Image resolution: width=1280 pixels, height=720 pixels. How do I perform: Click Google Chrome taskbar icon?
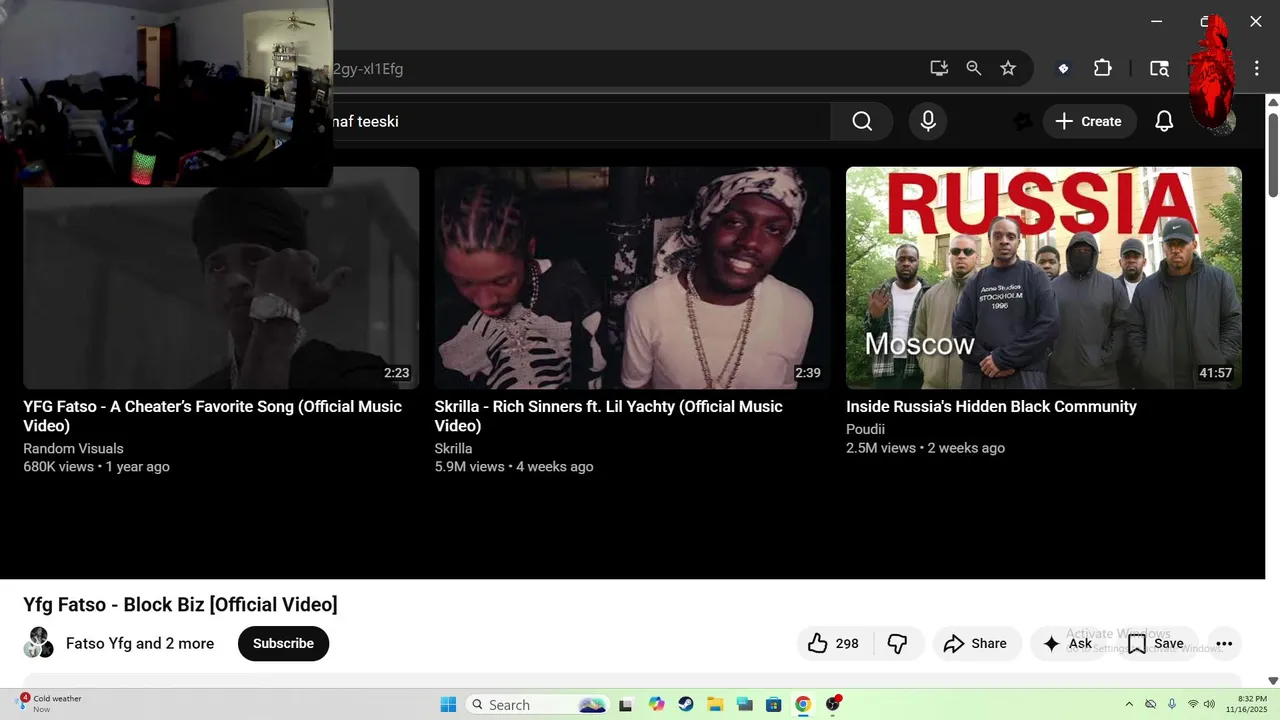[802, 704]
